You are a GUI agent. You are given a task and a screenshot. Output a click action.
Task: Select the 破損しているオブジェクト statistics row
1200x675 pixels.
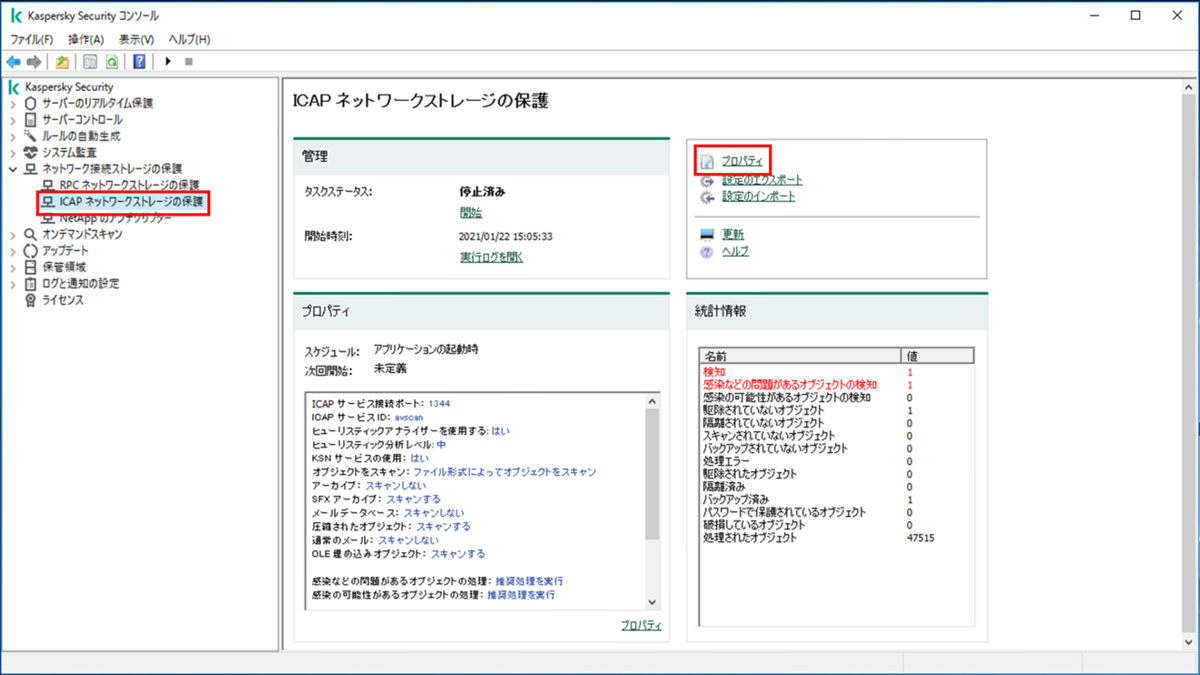click(836, 524)
